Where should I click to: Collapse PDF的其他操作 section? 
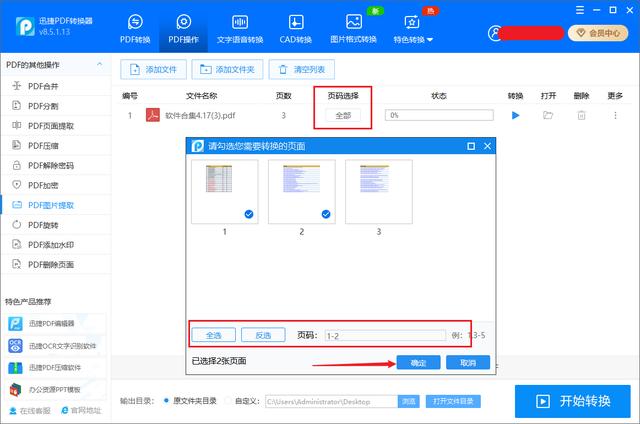click(x=99, y=64)
